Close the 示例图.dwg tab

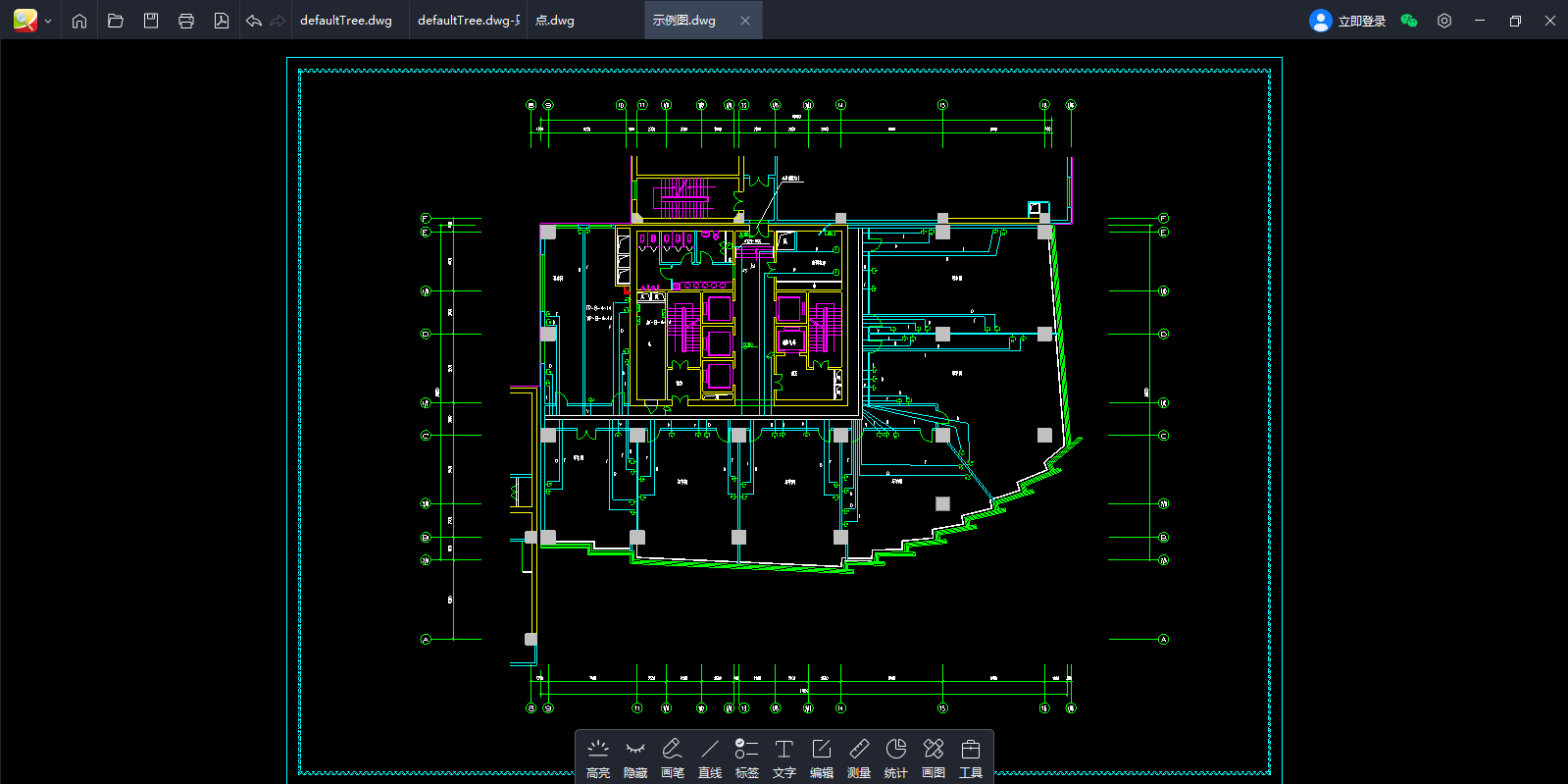(x=745, y=21)
